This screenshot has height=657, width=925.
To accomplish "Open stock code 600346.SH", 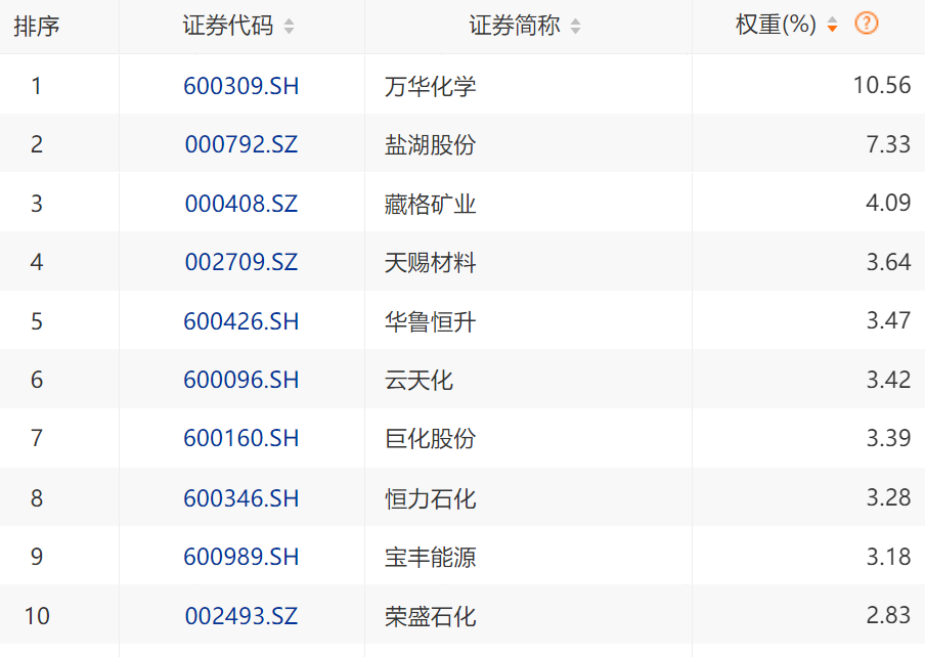I will click(241, 498).
